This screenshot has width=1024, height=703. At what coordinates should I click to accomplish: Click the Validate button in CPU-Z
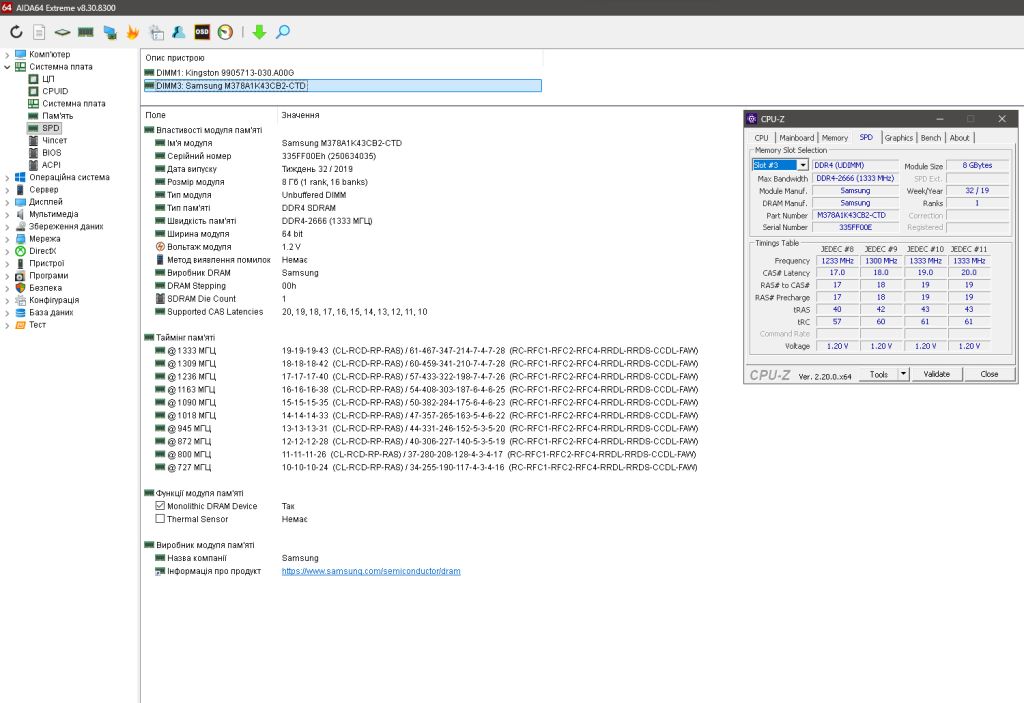coord(936,374)
